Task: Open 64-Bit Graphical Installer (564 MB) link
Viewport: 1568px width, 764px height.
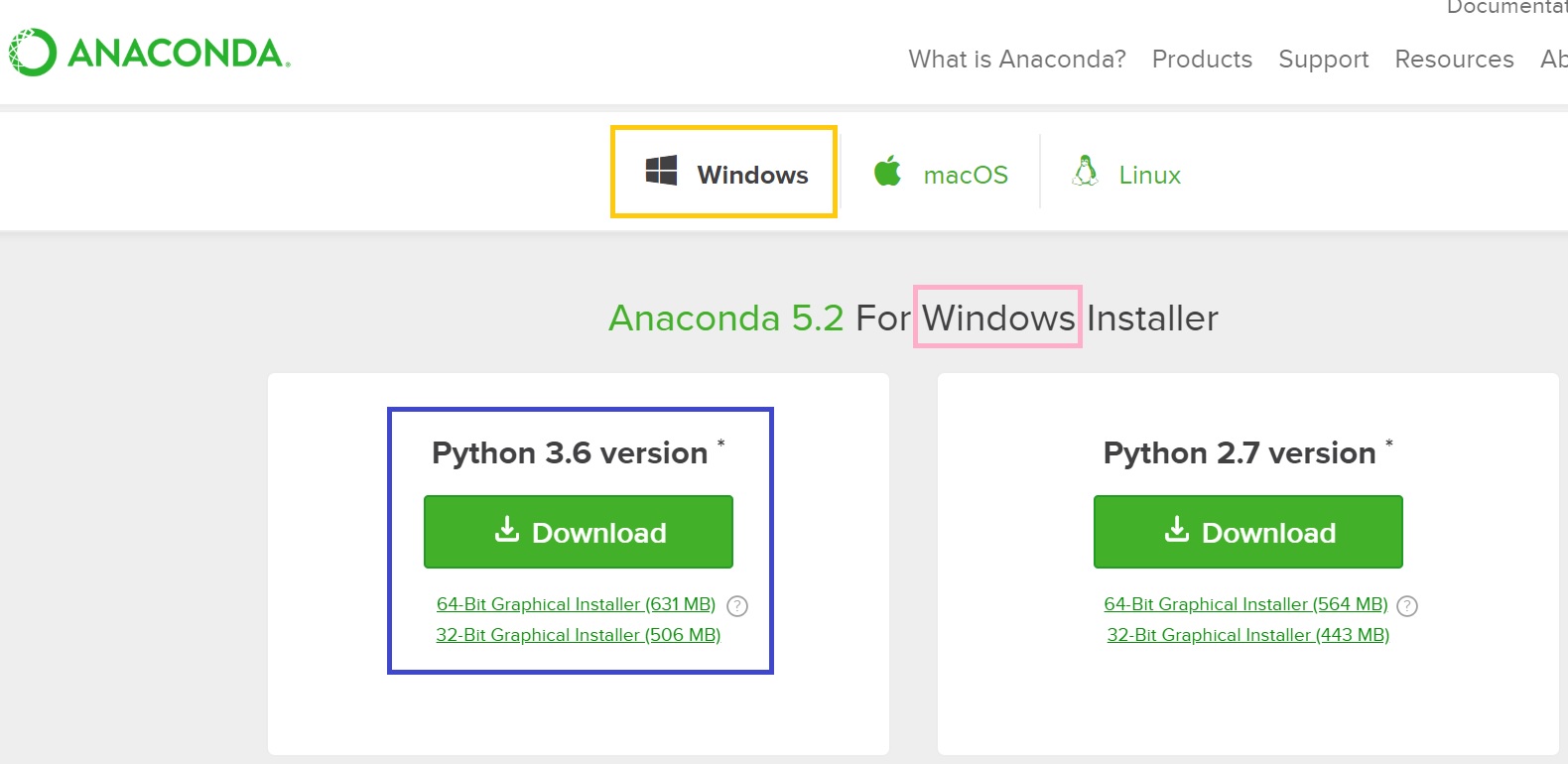Action: coord(1245,604)
